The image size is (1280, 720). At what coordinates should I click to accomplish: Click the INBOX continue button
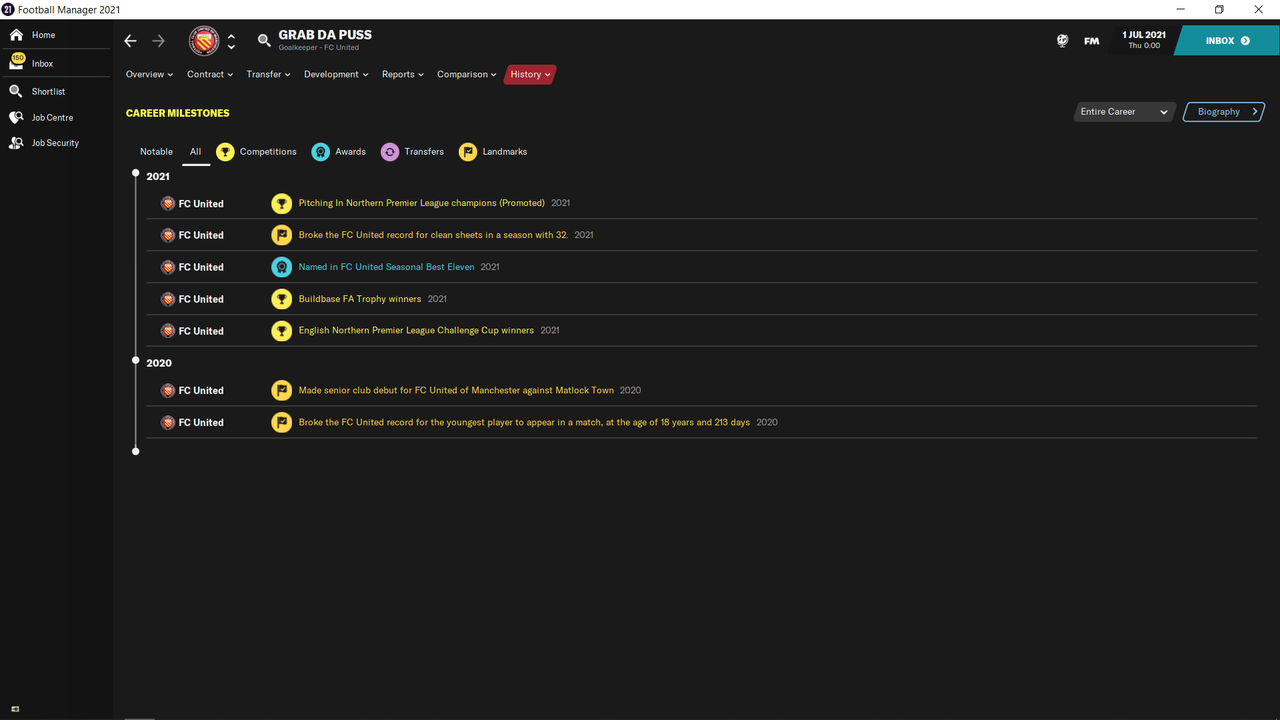click(x=1227, y=41)
